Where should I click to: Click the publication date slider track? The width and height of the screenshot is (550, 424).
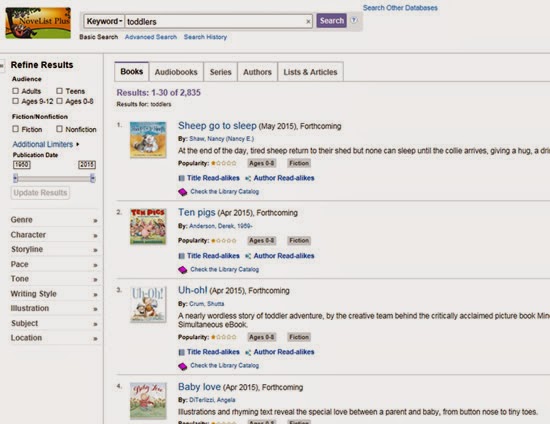[54, 179]
